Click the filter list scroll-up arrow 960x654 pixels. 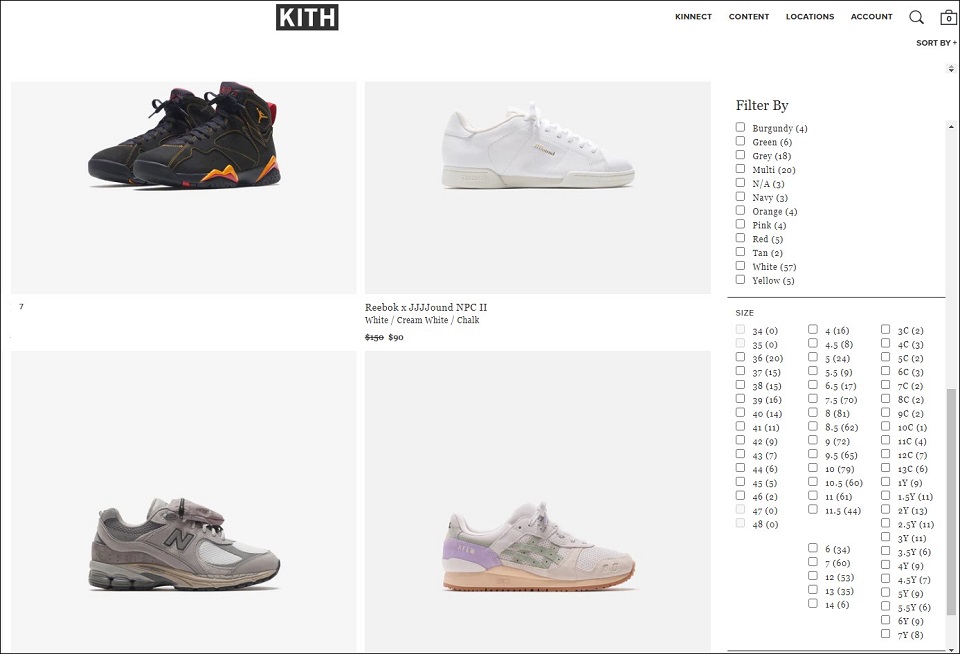tap(951, 127)
